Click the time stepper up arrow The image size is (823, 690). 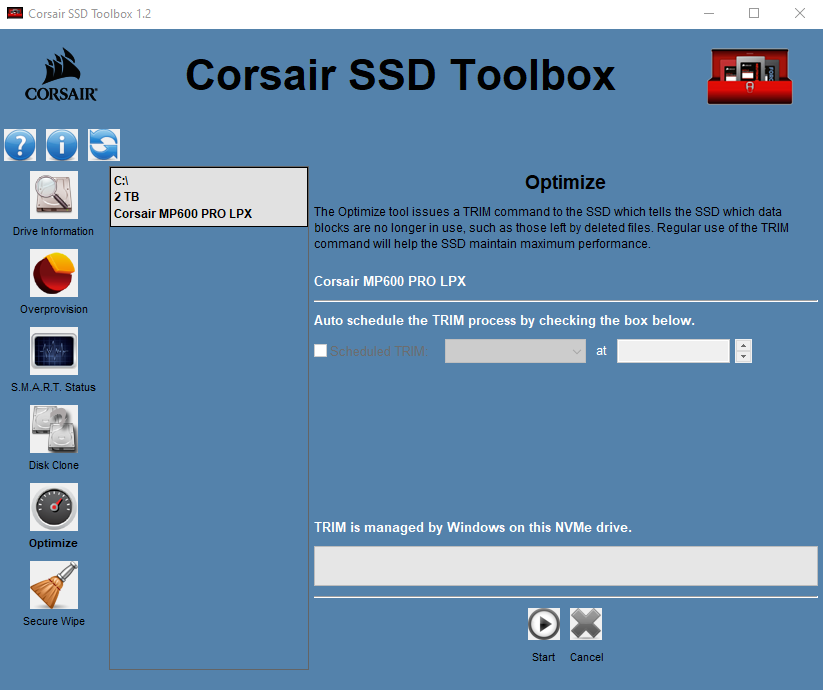(743, 346)
